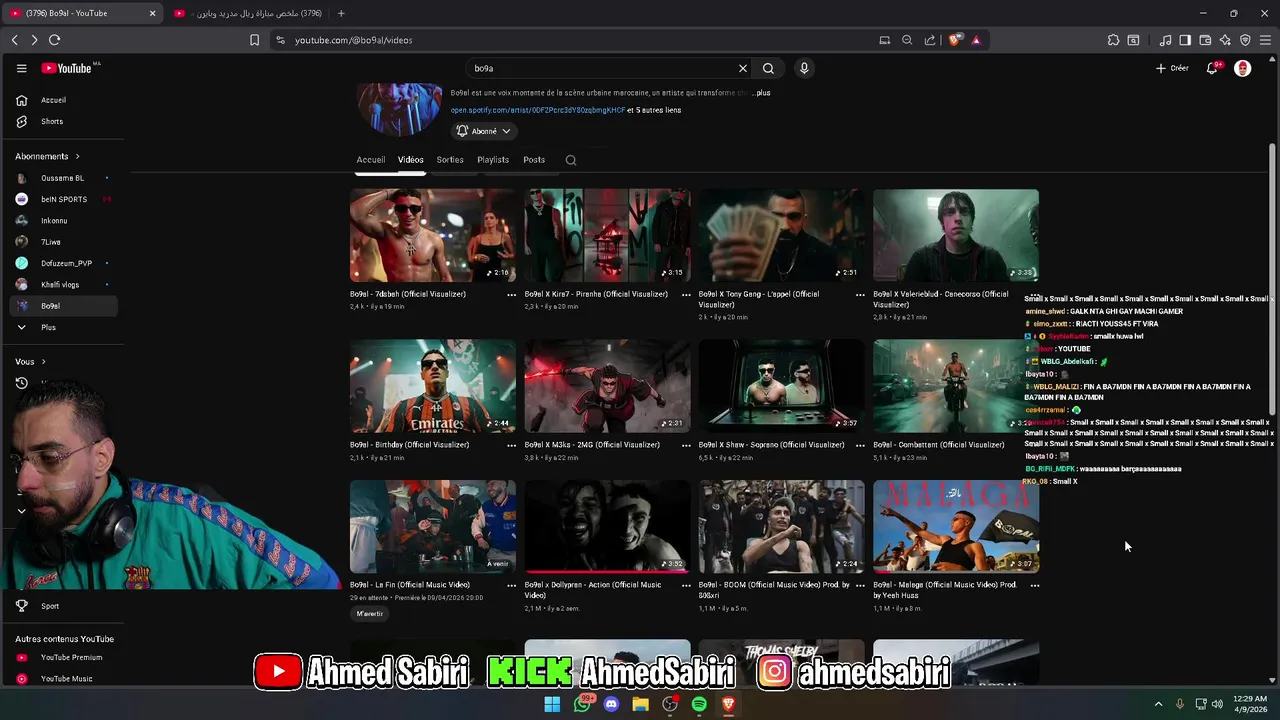Click the YouTube search input field
Screen dimensions: 1280x720
point(600,68)
